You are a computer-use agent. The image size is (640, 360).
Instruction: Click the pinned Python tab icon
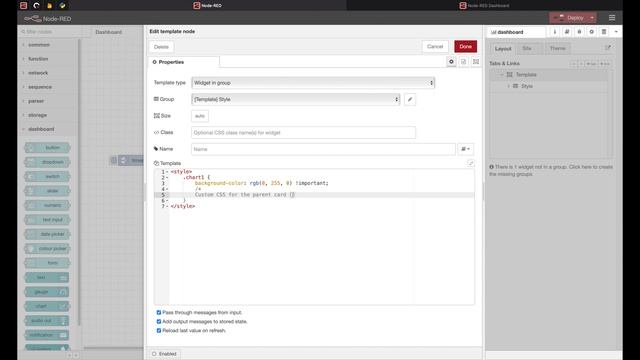(62, 5)
